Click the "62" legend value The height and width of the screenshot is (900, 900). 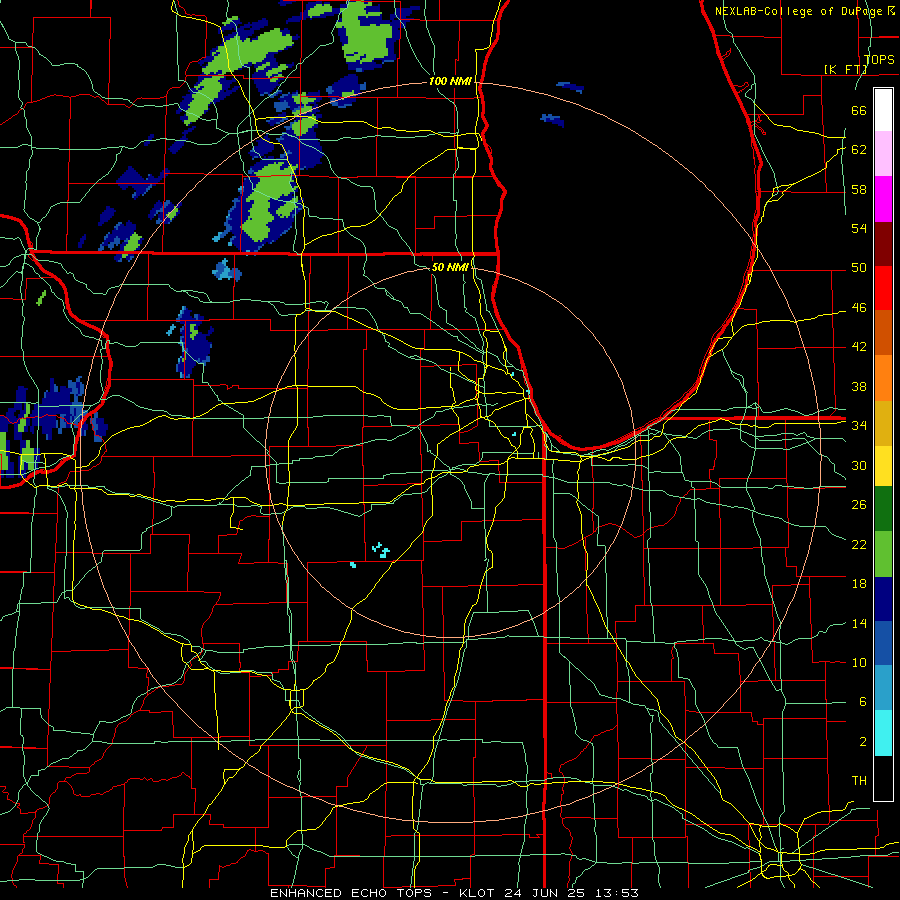[859, 150]
